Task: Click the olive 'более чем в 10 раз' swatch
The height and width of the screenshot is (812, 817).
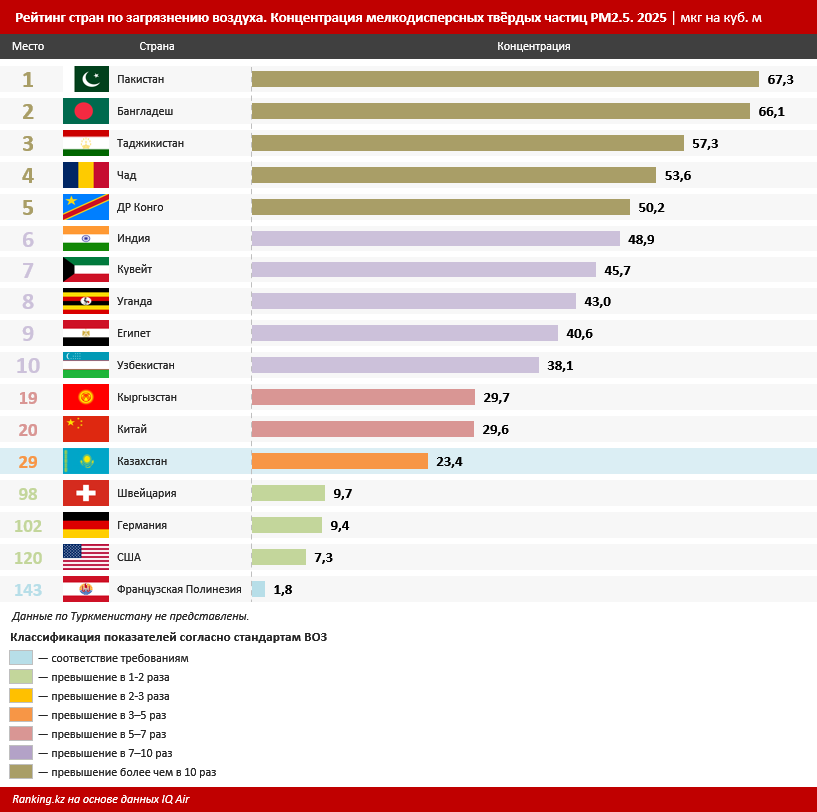Action: 21,772
